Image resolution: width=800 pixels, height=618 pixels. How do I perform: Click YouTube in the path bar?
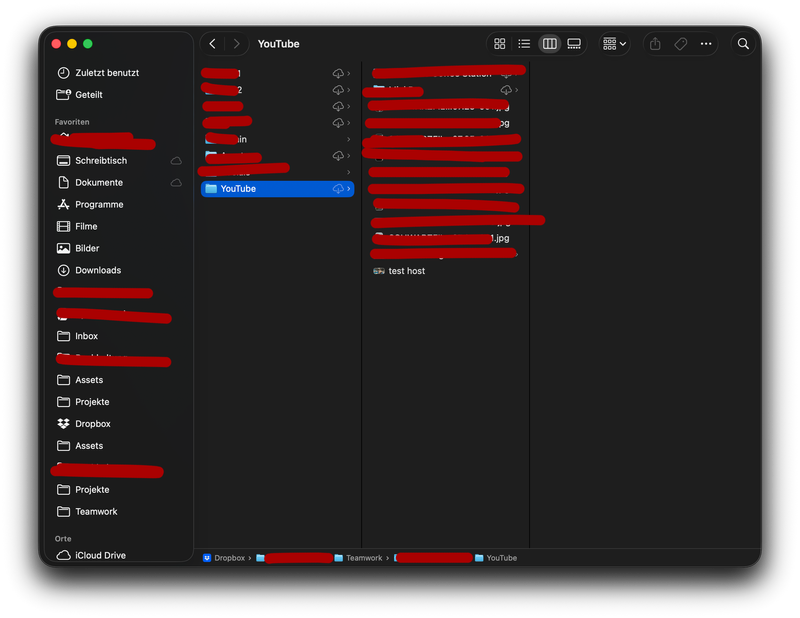point(495,558)
